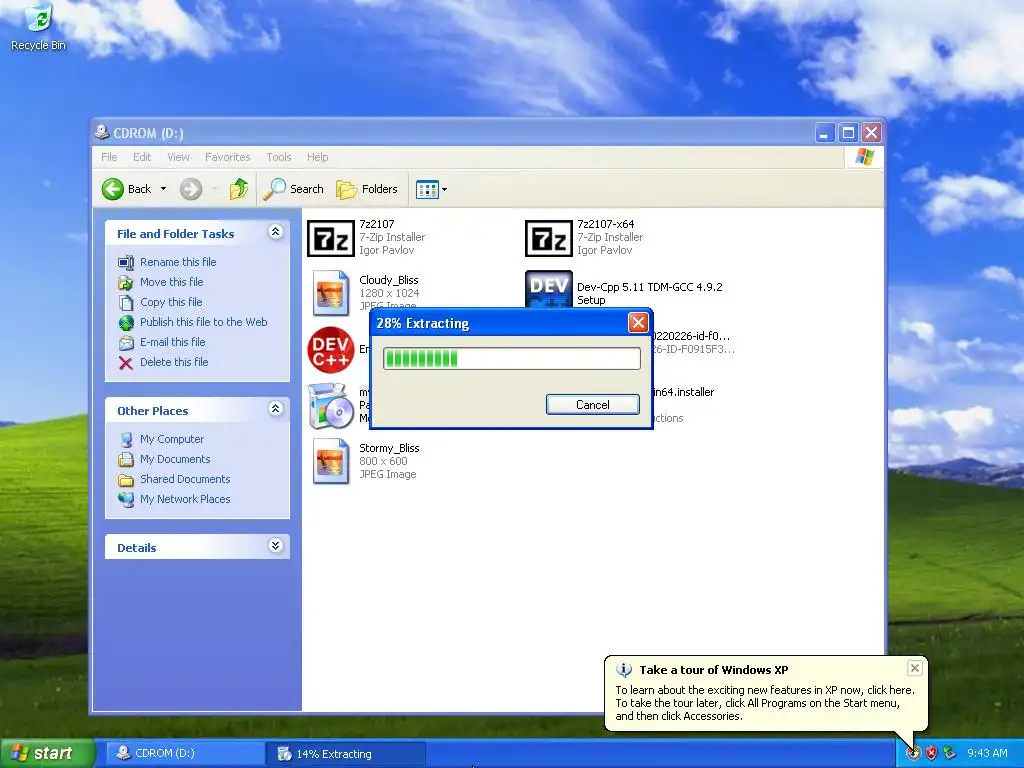
Task: Close the 28% Extracting dialog
Action: click(x=638, y=323)
